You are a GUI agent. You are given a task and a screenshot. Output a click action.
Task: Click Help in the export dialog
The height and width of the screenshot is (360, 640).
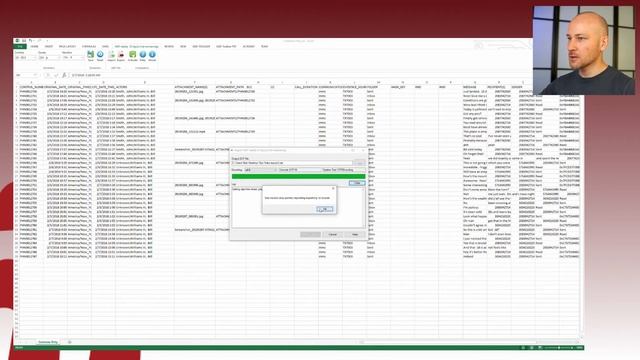tap(355, 234)
